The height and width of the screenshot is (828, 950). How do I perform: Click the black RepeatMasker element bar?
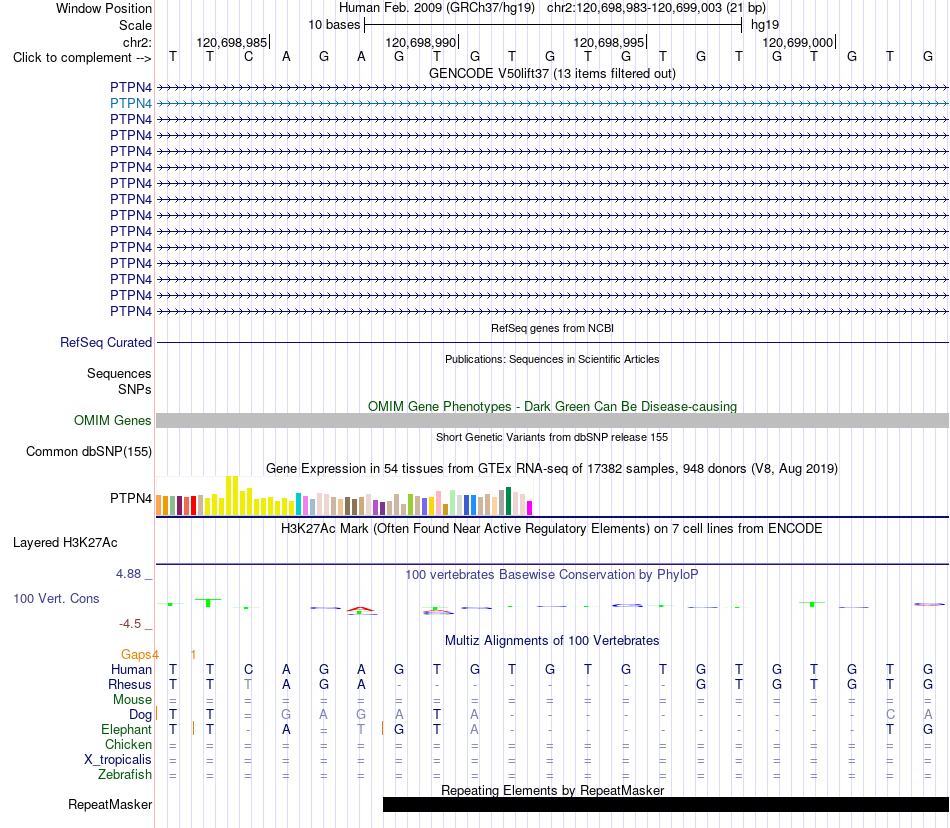point(666,804)
